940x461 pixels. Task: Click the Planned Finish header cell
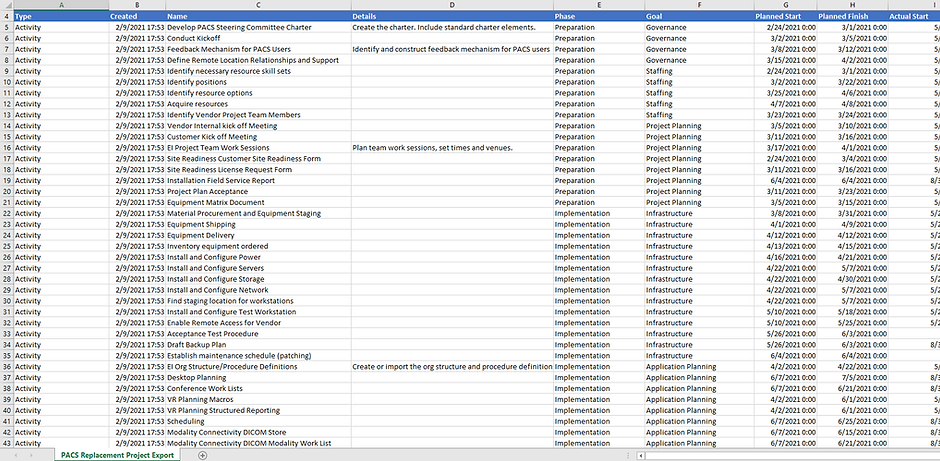(x=852, y=16)
